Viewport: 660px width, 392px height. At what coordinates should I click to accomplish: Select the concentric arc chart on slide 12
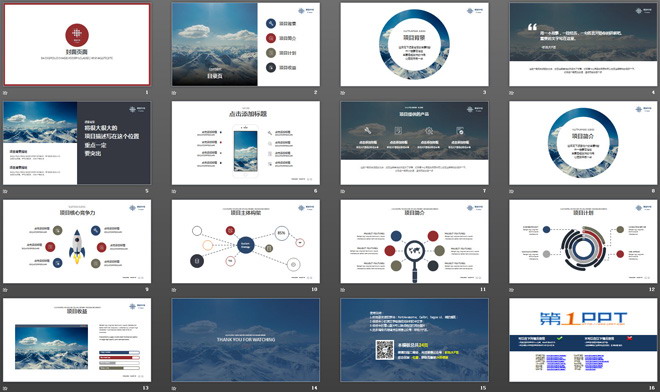pos(583,249)
